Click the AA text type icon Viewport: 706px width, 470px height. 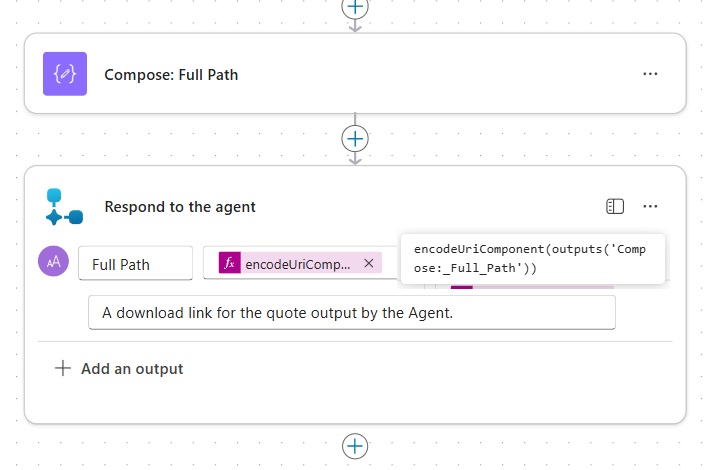pyautogui.click(x=53, y=262)
